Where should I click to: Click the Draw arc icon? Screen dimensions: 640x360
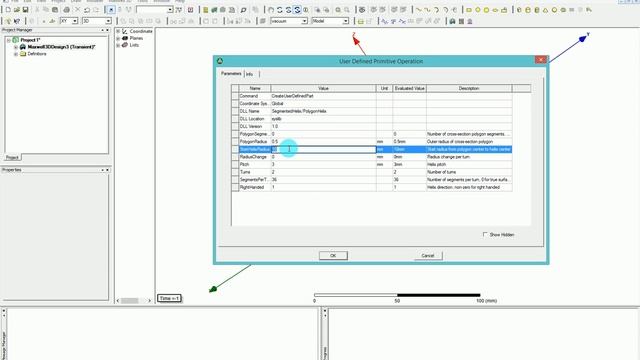tap(436, 9)
